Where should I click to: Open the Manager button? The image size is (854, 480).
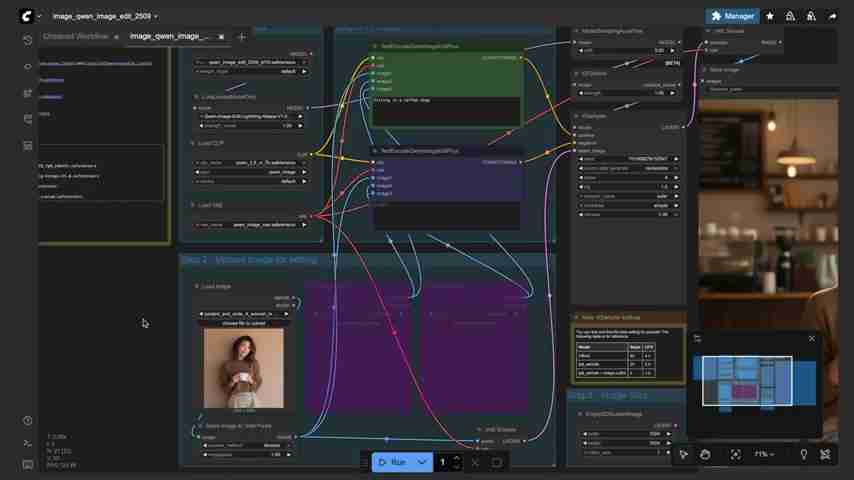click(733, 16)
